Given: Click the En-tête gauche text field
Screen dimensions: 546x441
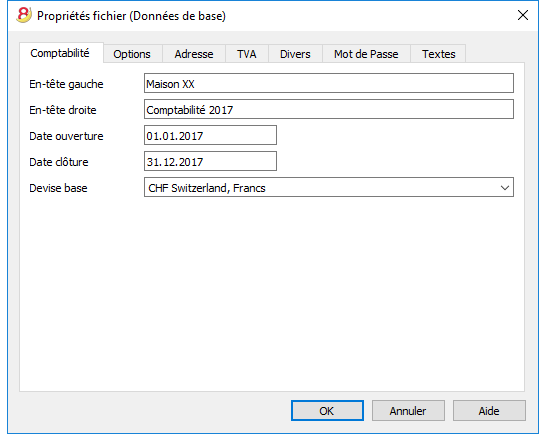Looking at the screenshot, I should click(329, 83).
